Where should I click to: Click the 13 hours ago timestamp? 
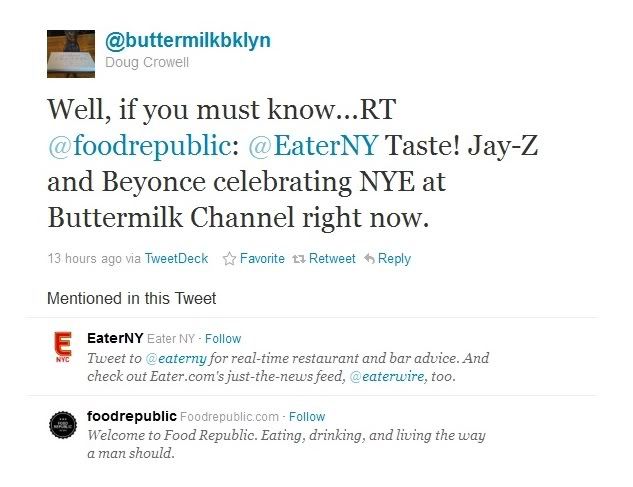click(x=84, y=258)
